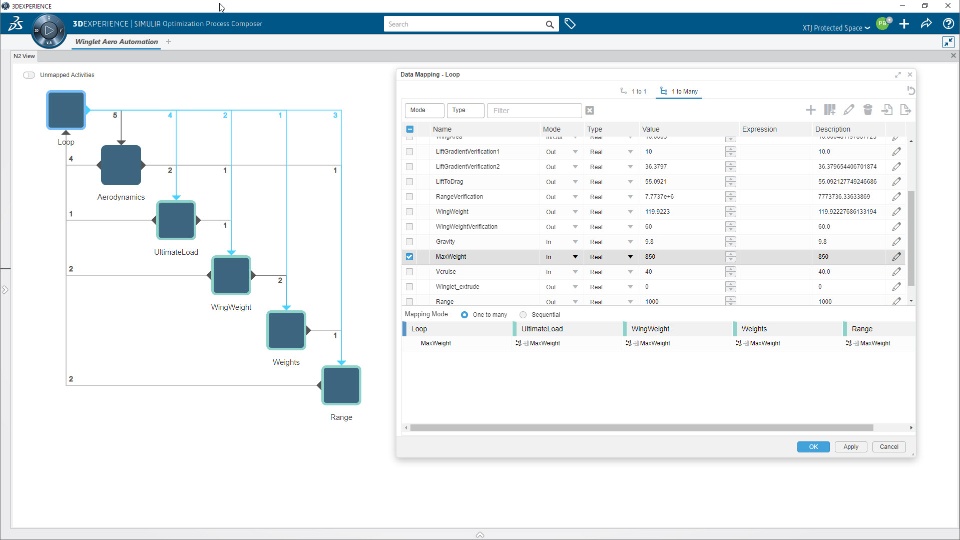Click the edit pencil on MaxWeight row
960x540 pixels.
coord(896,257)
